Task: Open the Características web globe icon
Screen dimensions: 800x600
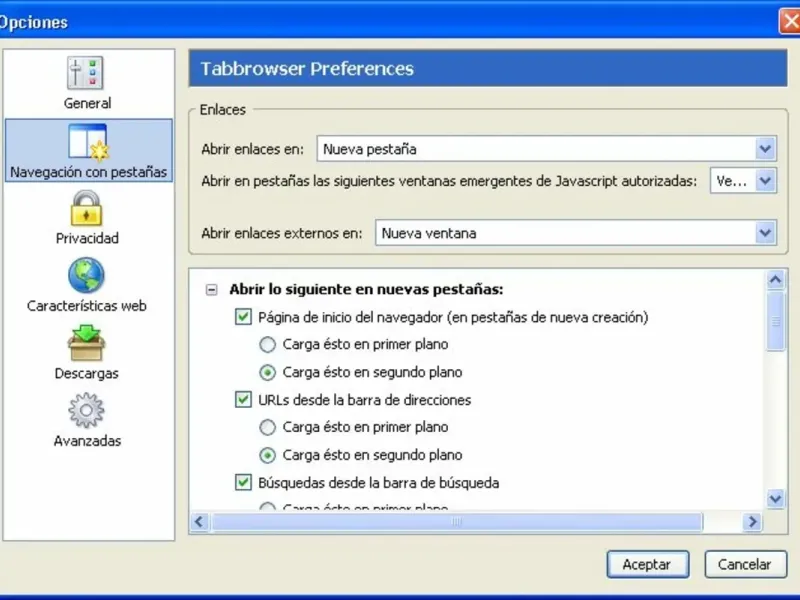Action: [87, 276]
